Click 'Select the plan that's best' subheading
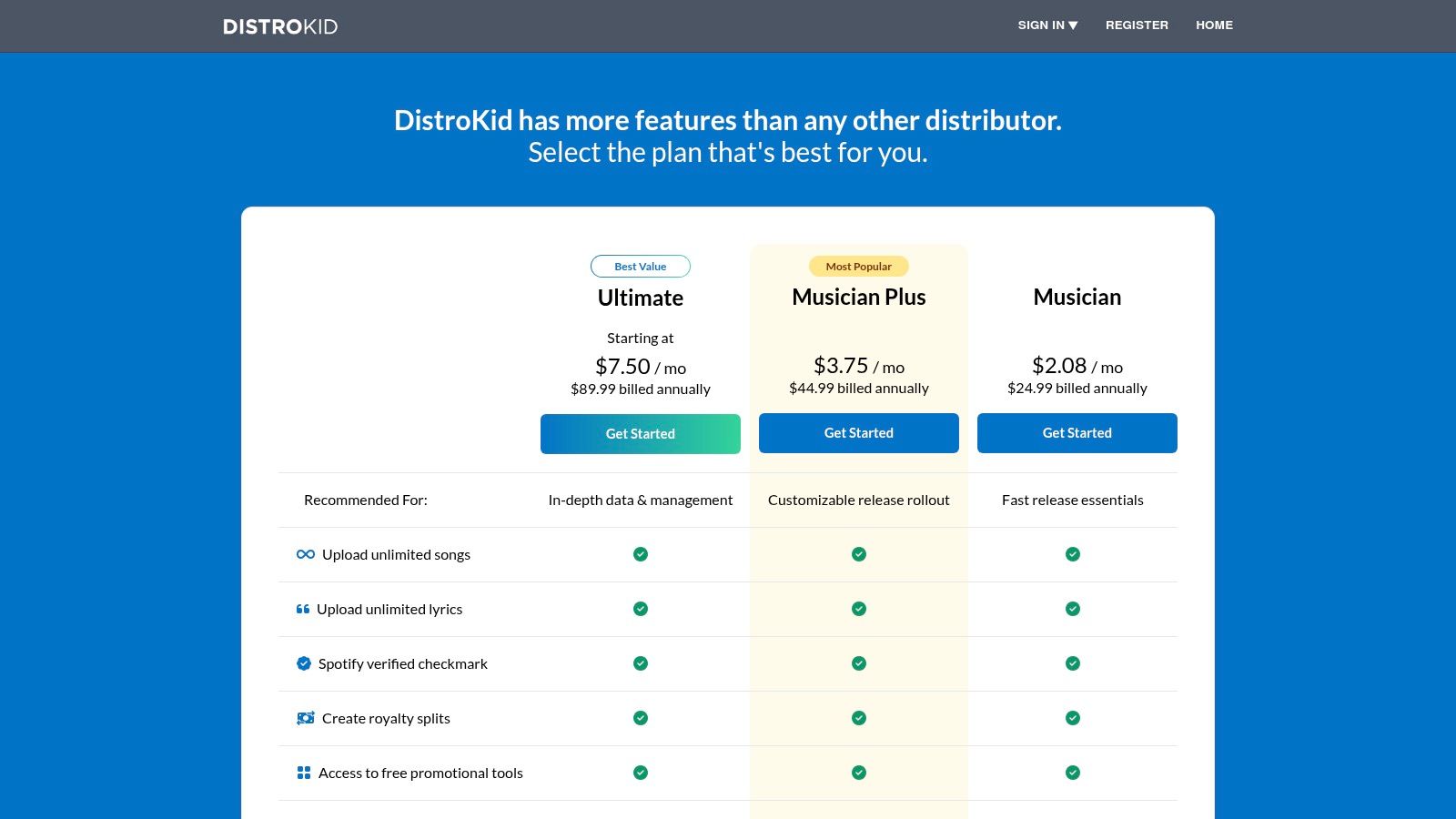 click(728, 153)
